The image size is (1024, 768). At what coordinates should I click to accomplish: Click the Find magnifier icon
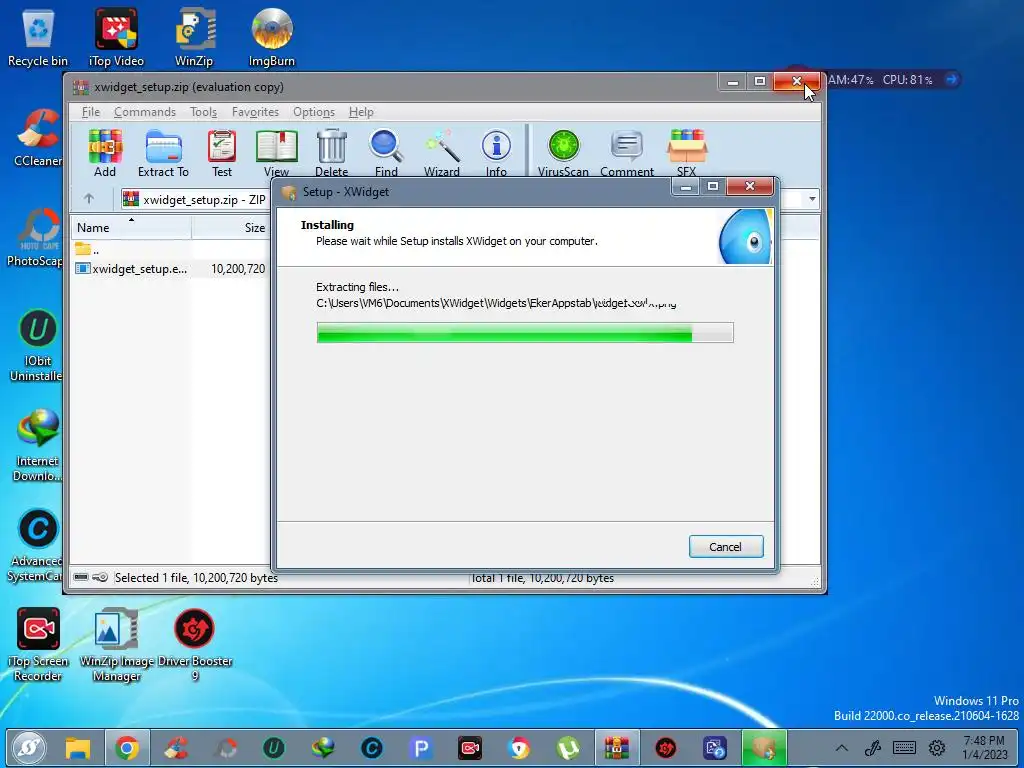click(x=386, y=153)
